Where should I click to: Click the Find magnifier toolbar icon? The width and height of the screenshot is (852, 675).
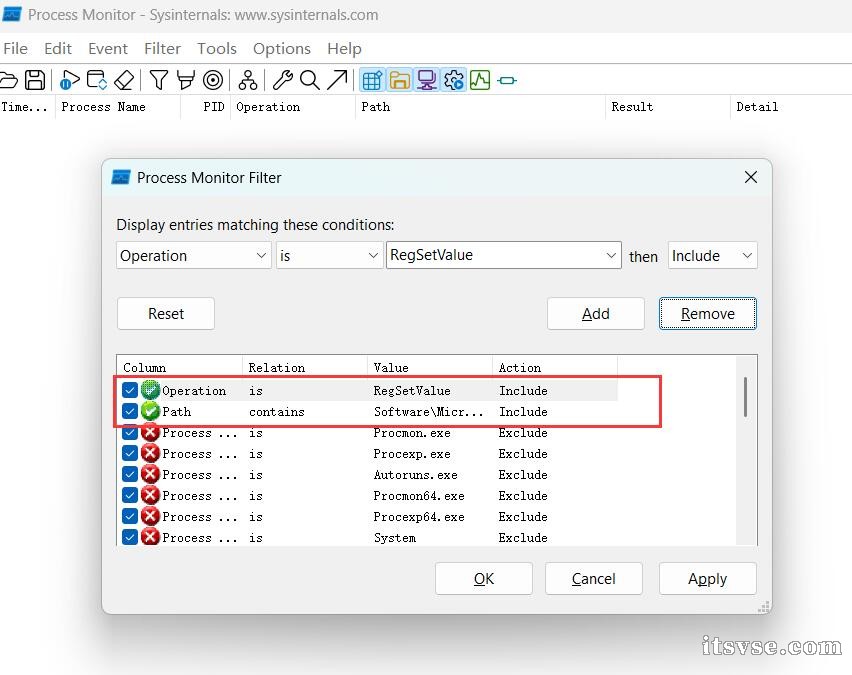tap(310, 80)
